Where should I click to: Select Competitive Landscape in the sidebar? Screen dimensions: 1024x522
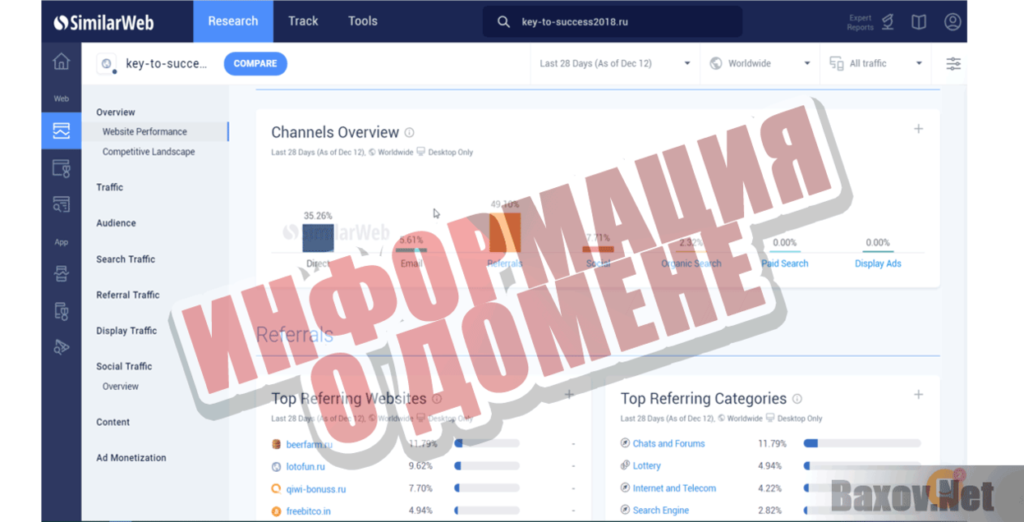148,152
